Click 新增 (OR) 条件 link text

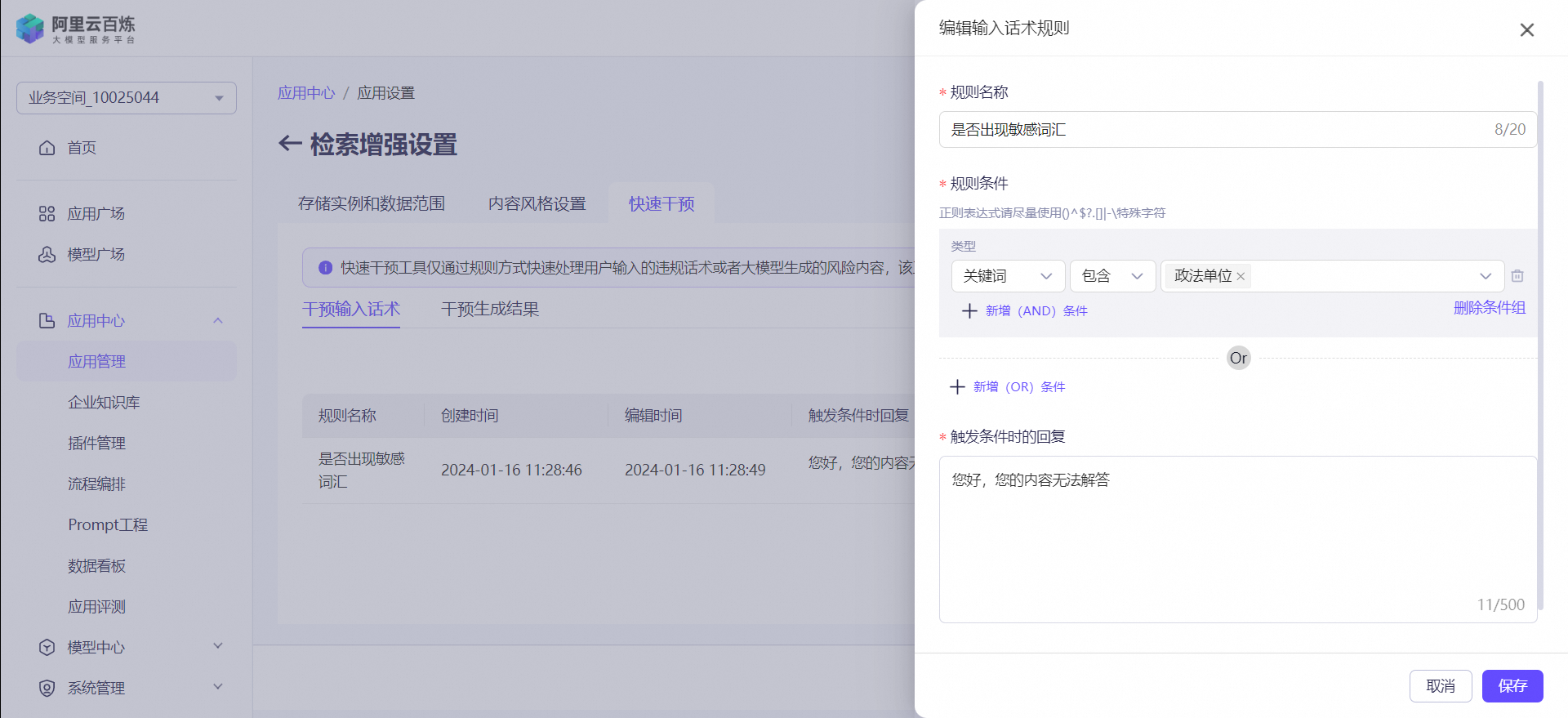tap(1019, 387)
